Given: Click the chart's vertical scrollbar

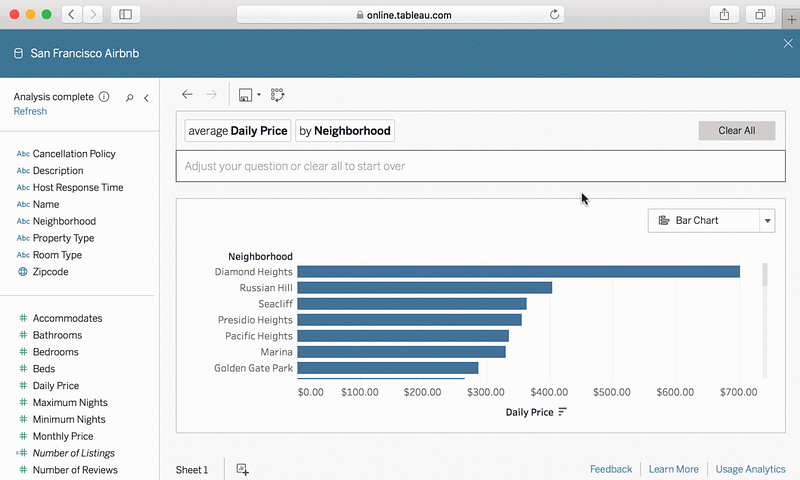Looking at the screenshot, I should pos(765,276).
